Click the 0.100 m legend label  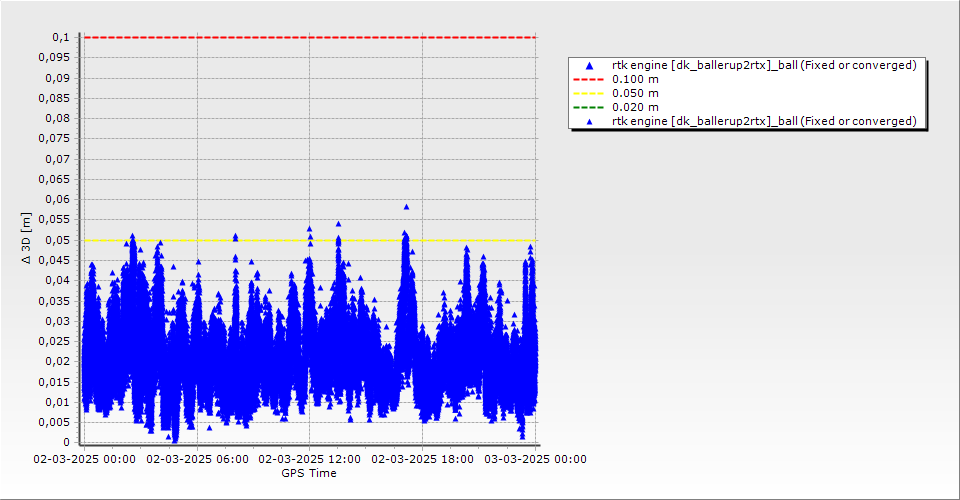(636, 79)
